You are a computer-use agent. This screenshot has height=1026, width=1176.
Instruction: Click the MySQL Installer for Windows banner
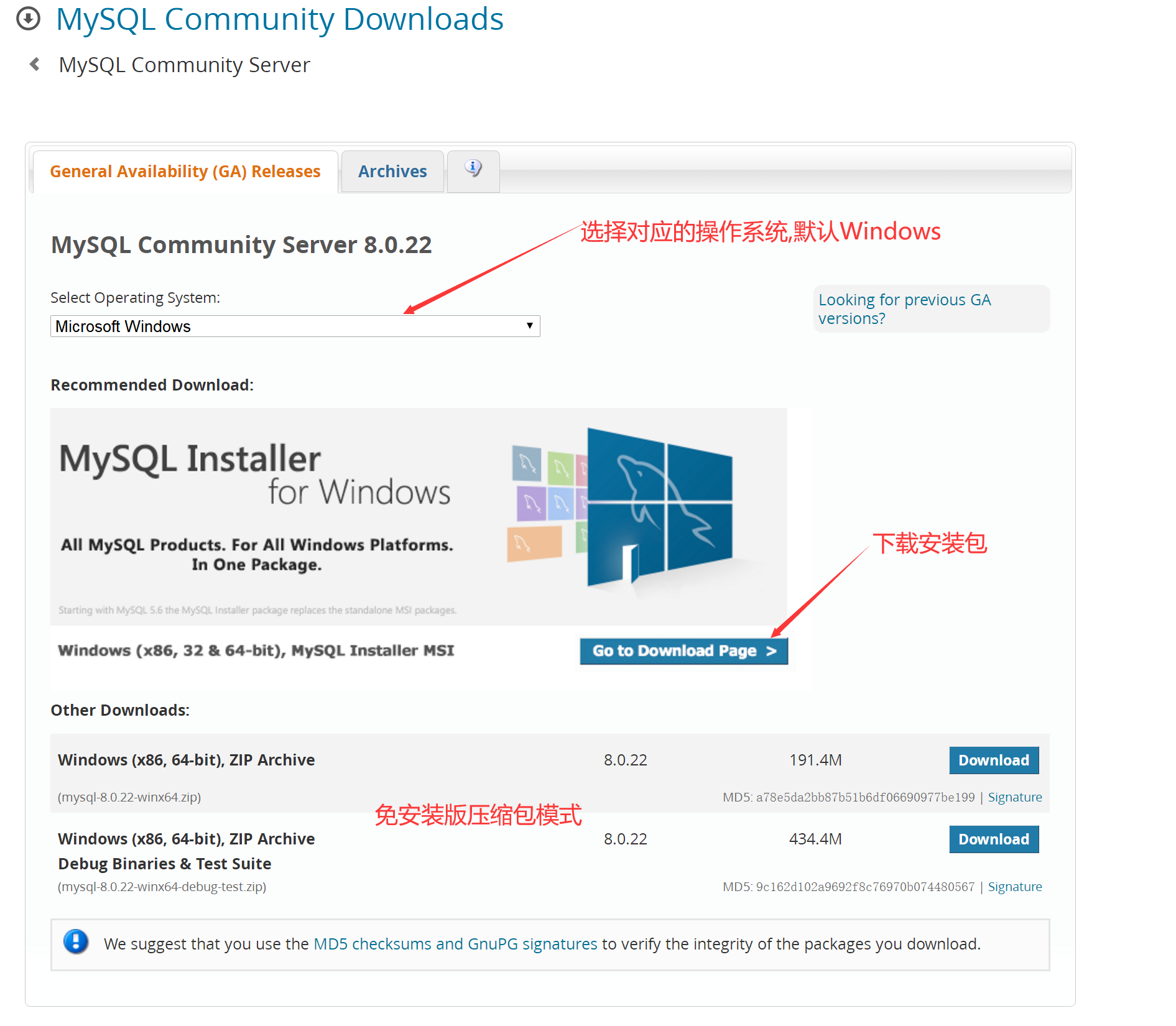[x=419, y=517]
